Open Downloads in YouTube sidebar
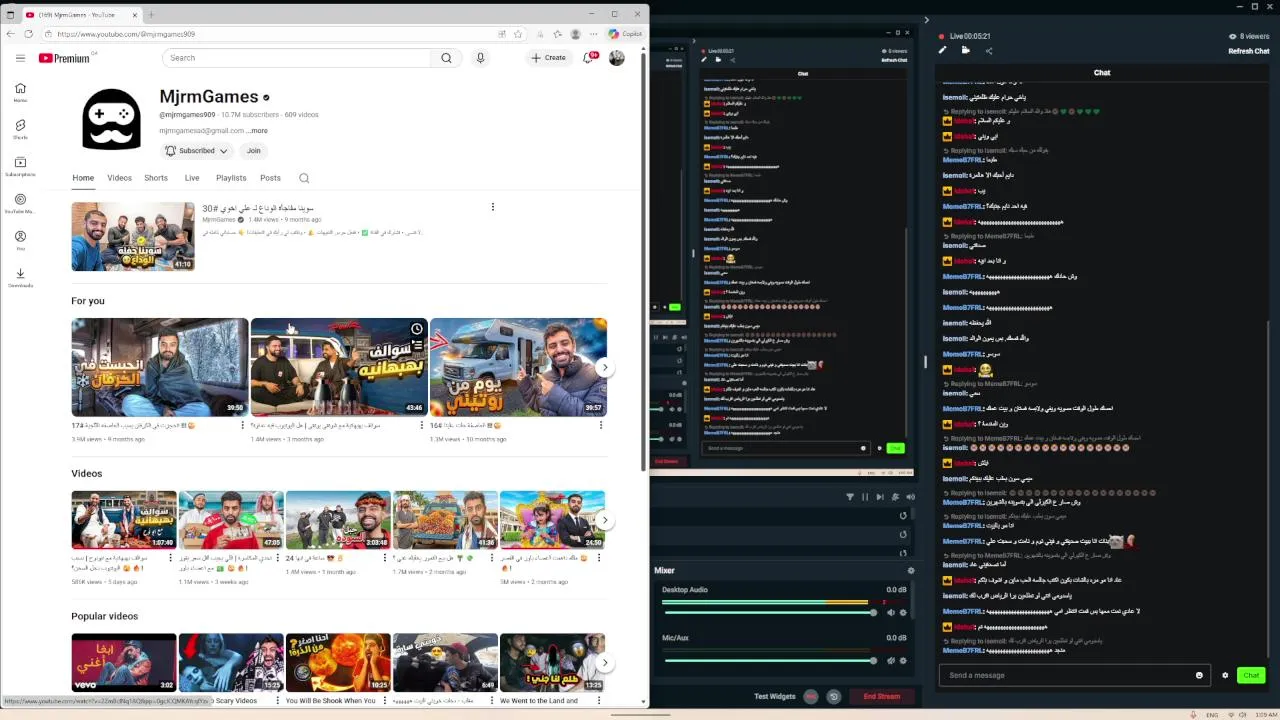 [20, 278]
